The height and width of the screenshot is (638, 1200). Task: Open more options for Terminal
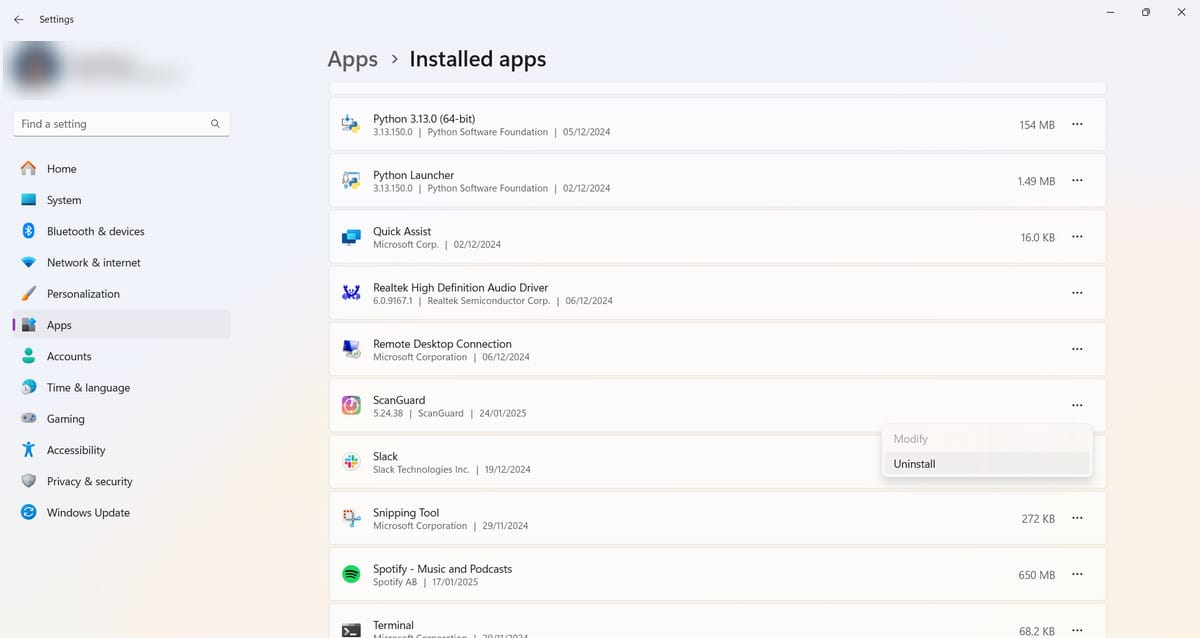[x=1077, y=630]
